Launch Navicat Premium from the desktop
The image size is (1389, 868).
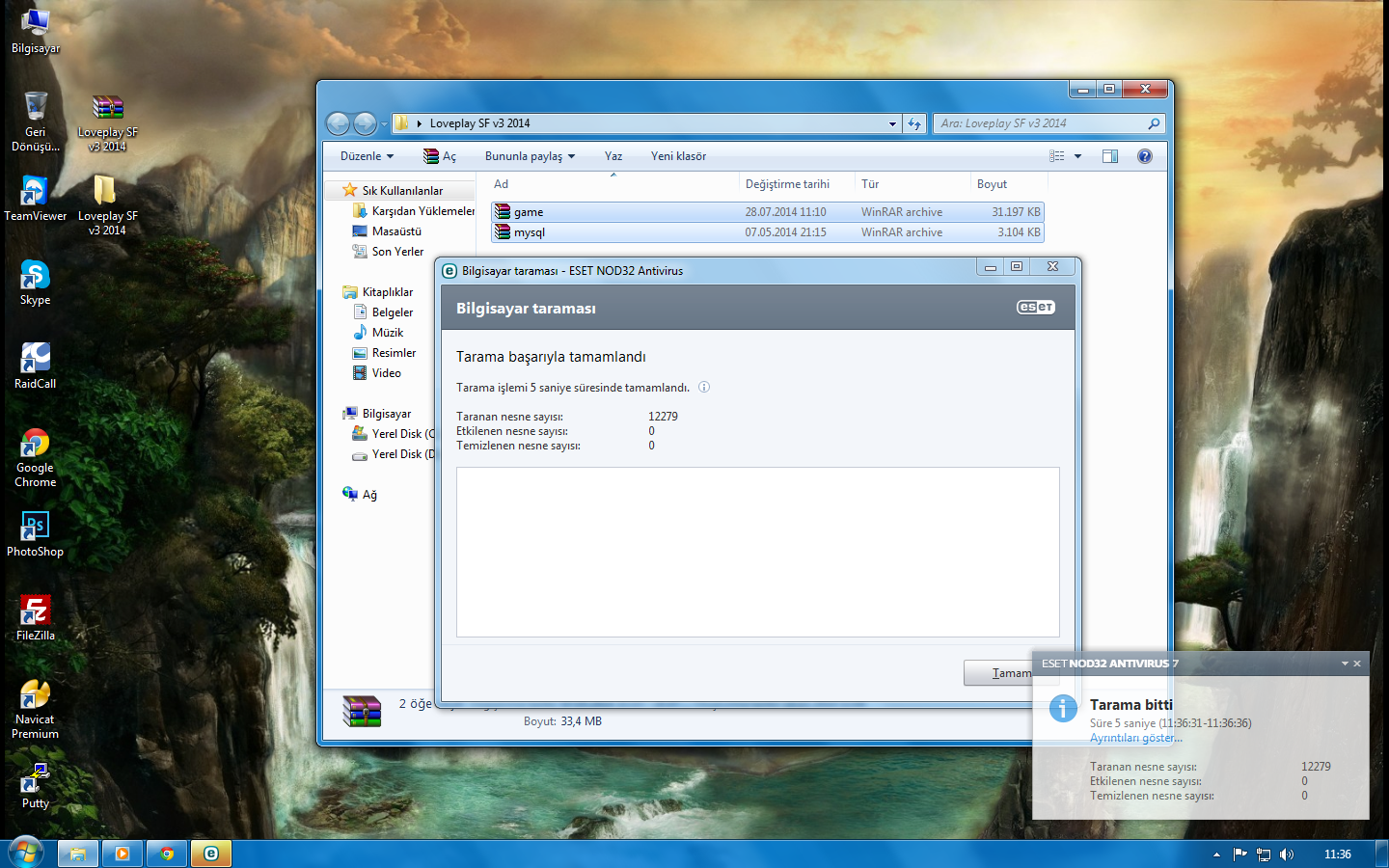[x=36, y=710]
